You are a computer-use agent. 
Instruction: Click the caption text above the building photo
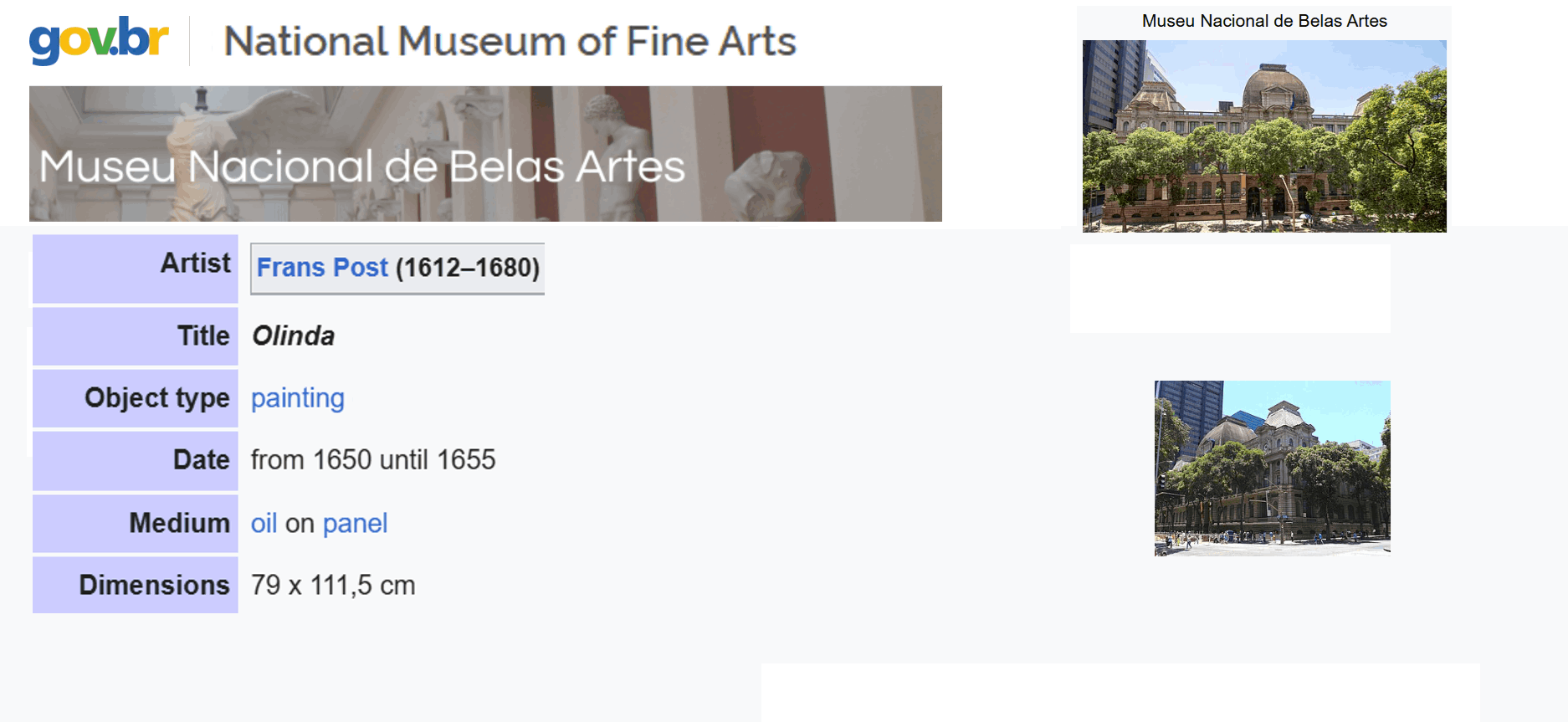click(1264, 21)
